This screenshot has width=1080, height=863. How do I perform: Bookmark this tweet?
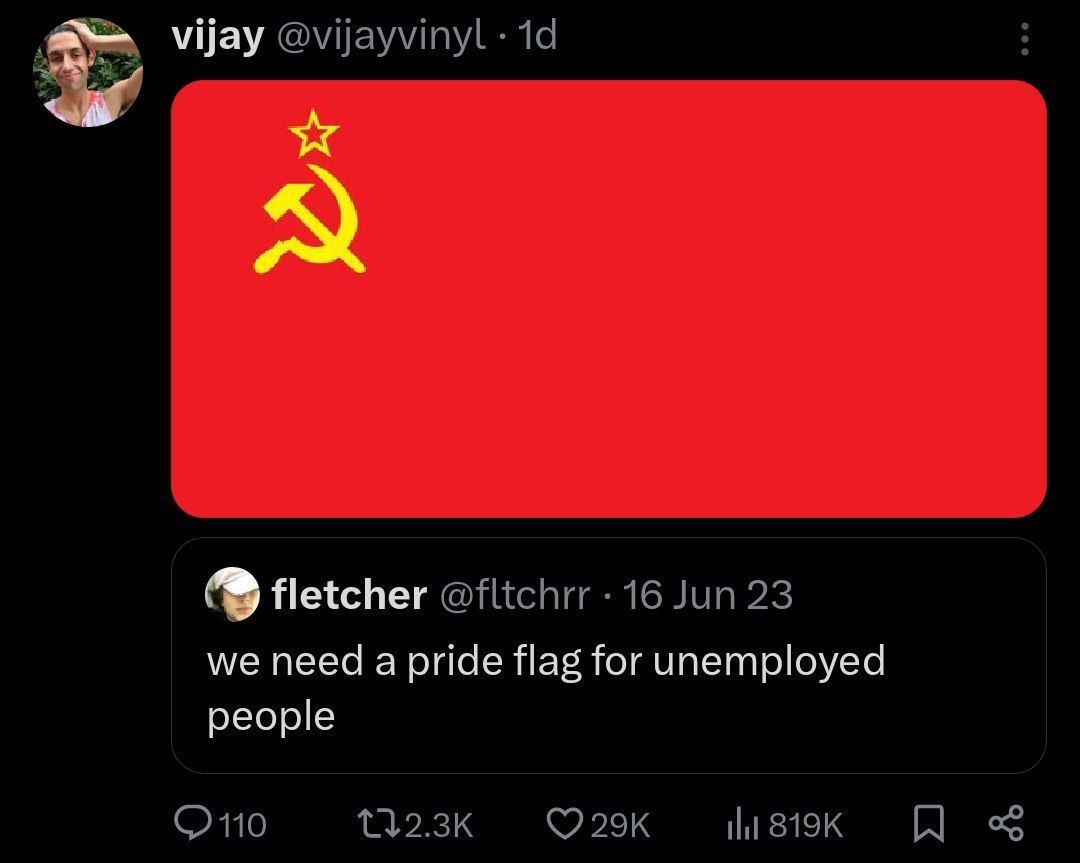point(928,824)
